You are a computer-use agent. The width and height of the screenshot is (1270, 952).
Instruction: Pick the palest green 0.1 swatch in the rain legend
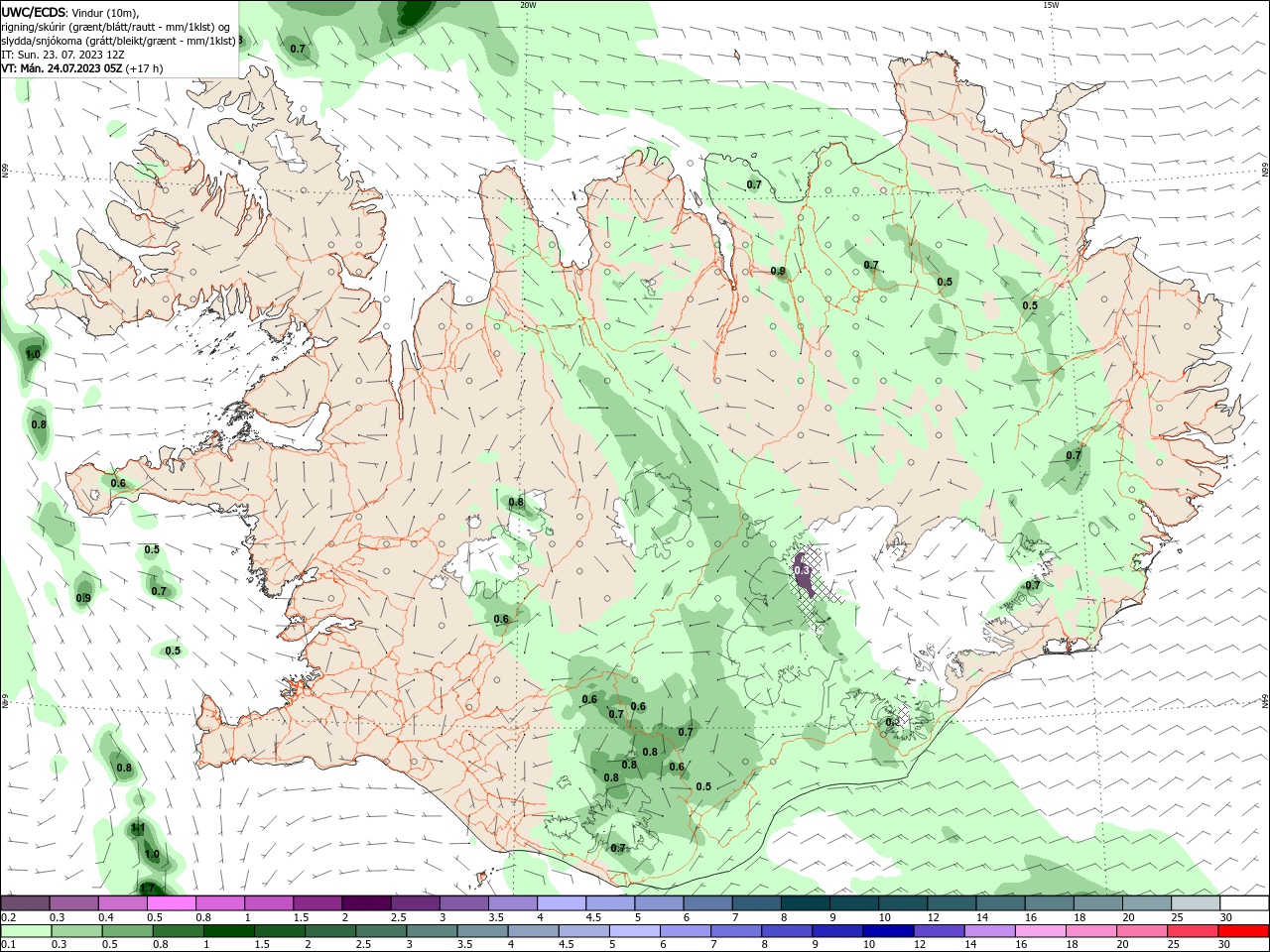[x=27, y=931]
